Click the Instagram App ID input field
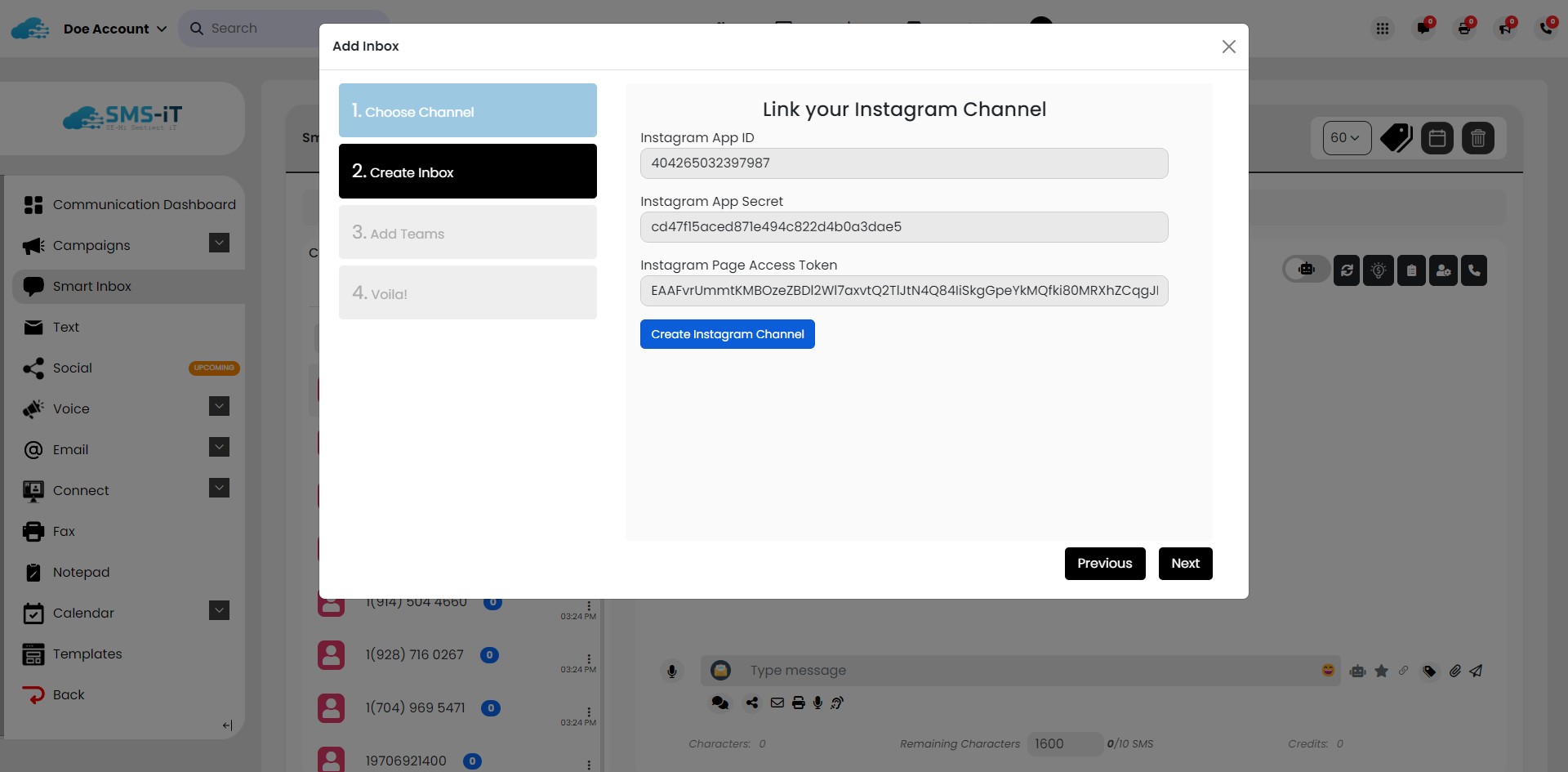Image resolution: width=1568 pixels, height=772 pixels. click(904, 163)
